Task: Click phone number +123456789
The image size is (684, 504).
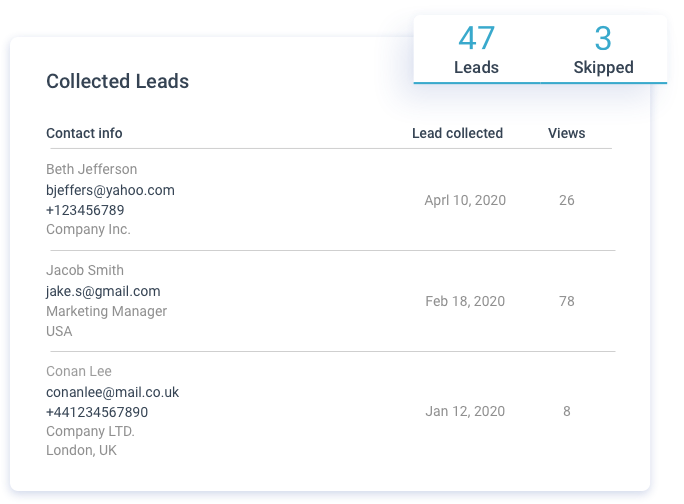Action: (85, 210)
